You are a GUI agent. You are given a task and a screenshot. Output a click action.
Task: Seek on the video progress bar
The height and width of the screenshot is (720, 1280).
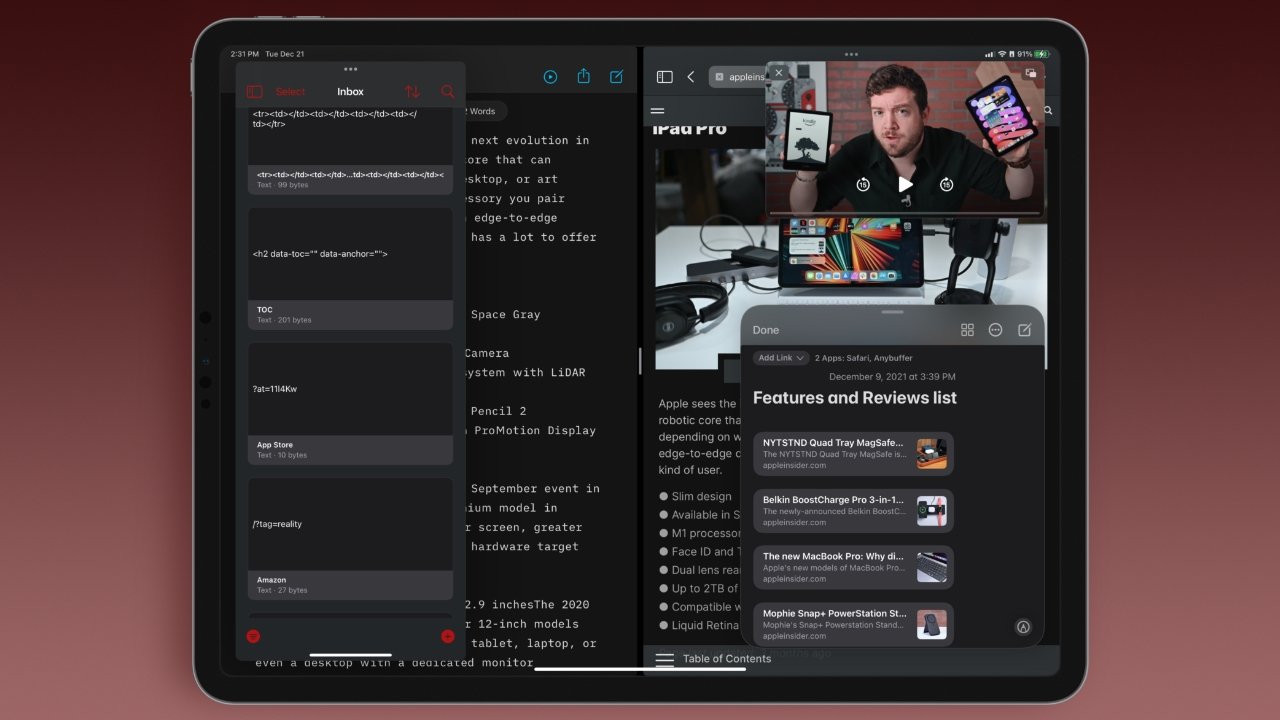pos(905,213)
